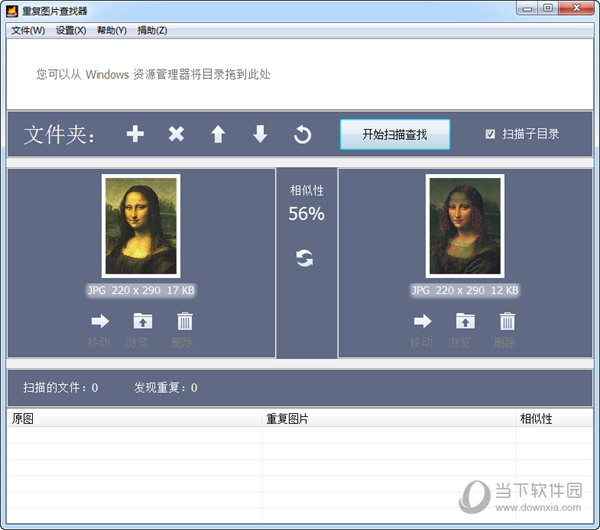Swap the two images with the center icon
Viewport: 600px width, 530px height.
(x=305, y=258)
